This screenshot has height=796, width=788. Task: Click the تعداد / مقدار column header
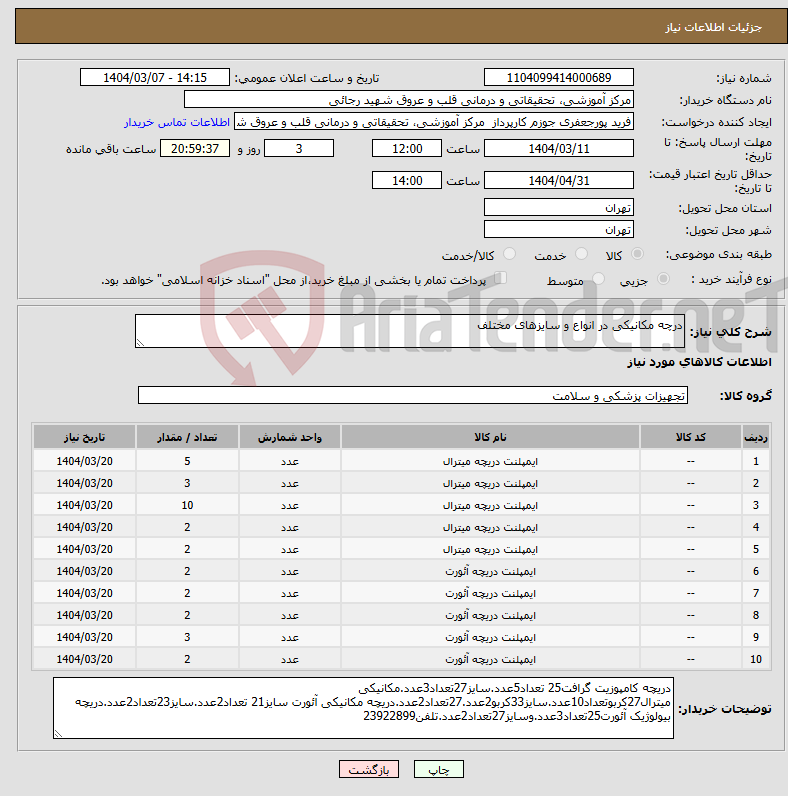click(187, 437)
